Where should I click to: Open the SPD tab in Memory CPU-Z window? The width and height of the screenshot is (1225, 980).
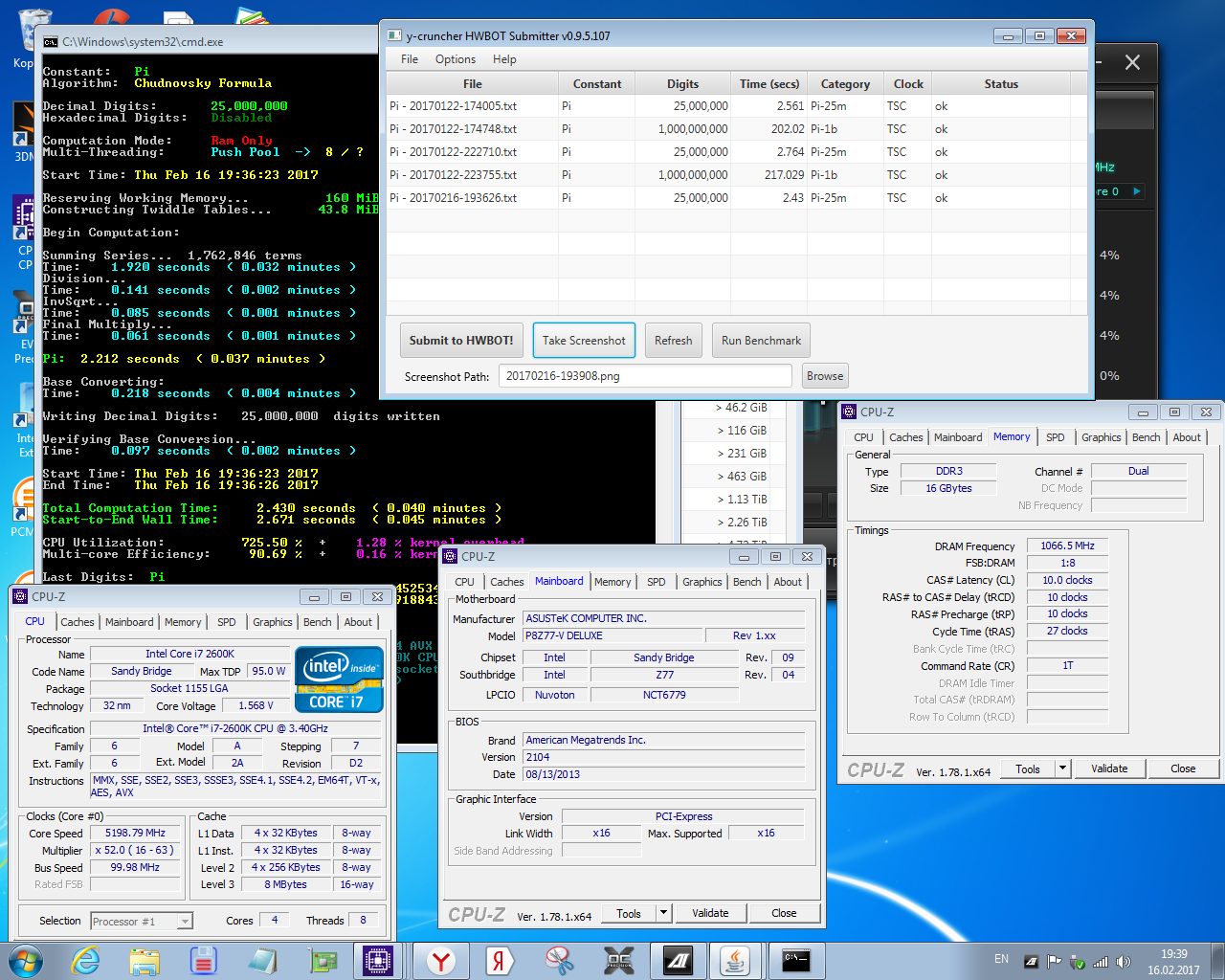point(1055,437)
